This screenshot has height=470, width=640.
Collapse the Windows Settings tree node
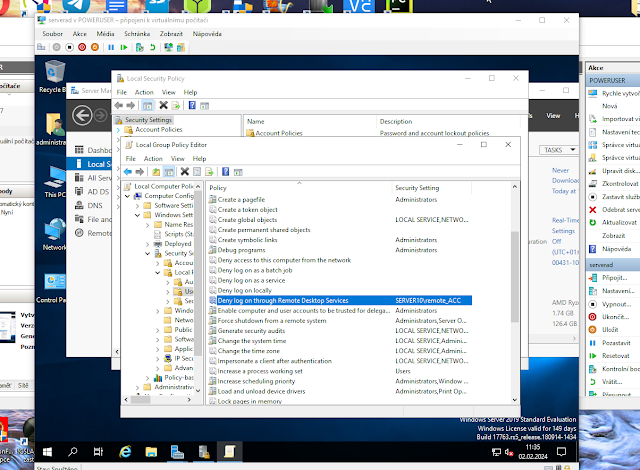pyautogui.click(x=138, y=215)
